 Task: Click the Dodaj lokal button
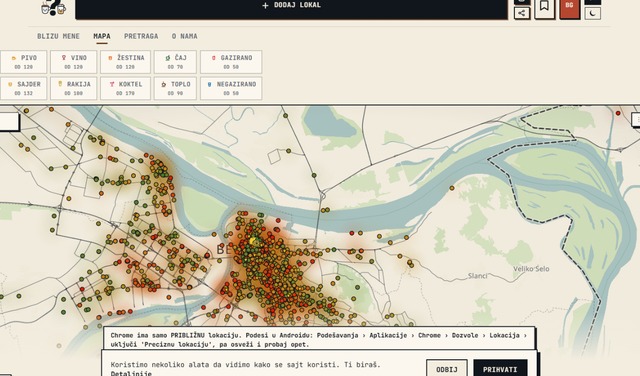291,9
